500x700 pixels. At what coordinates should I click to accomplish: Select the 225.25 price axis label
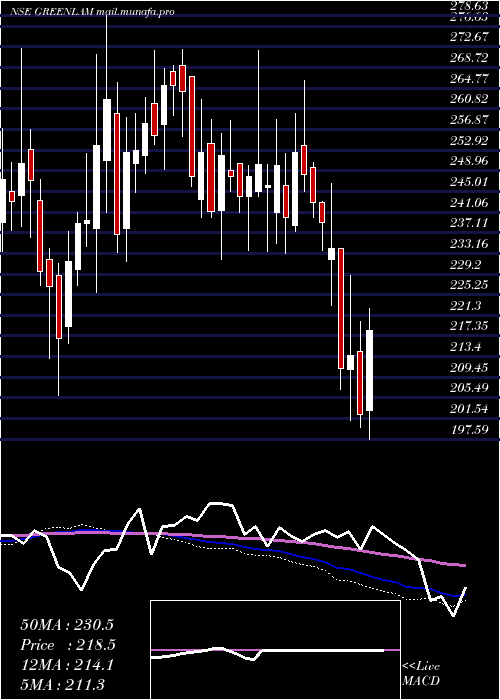click(470, 285)
